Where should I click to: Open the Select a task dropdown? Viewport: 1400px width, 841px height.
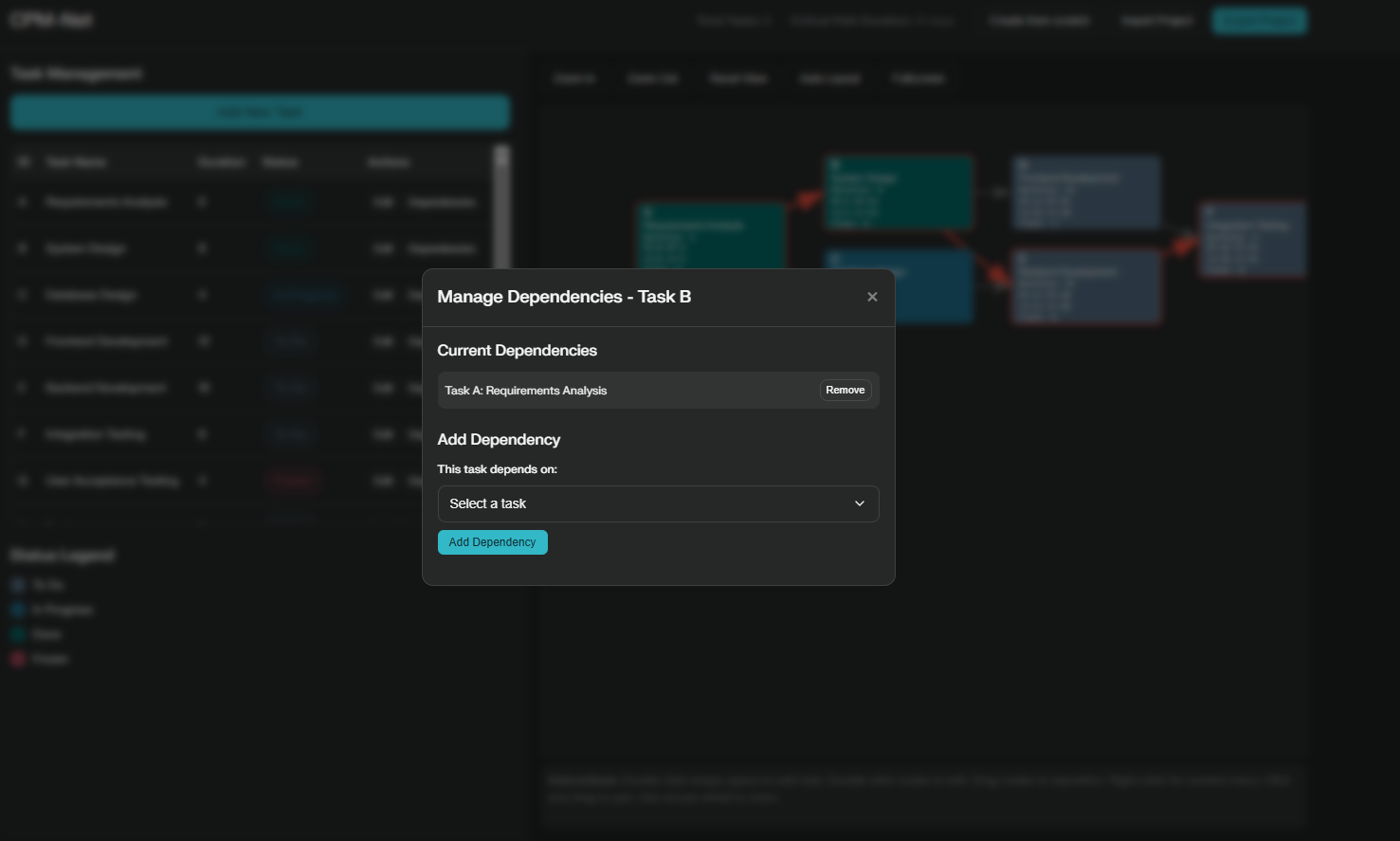pos(658,503)
